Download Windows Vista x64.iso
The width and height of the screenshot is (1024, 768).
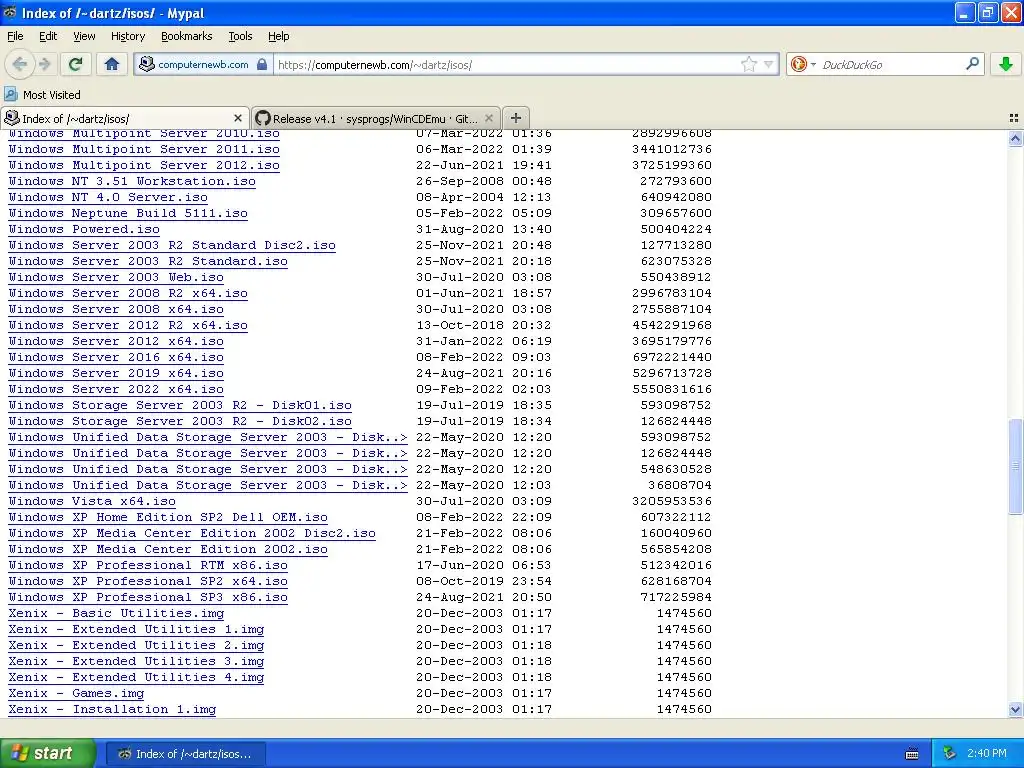pos(92,502)
